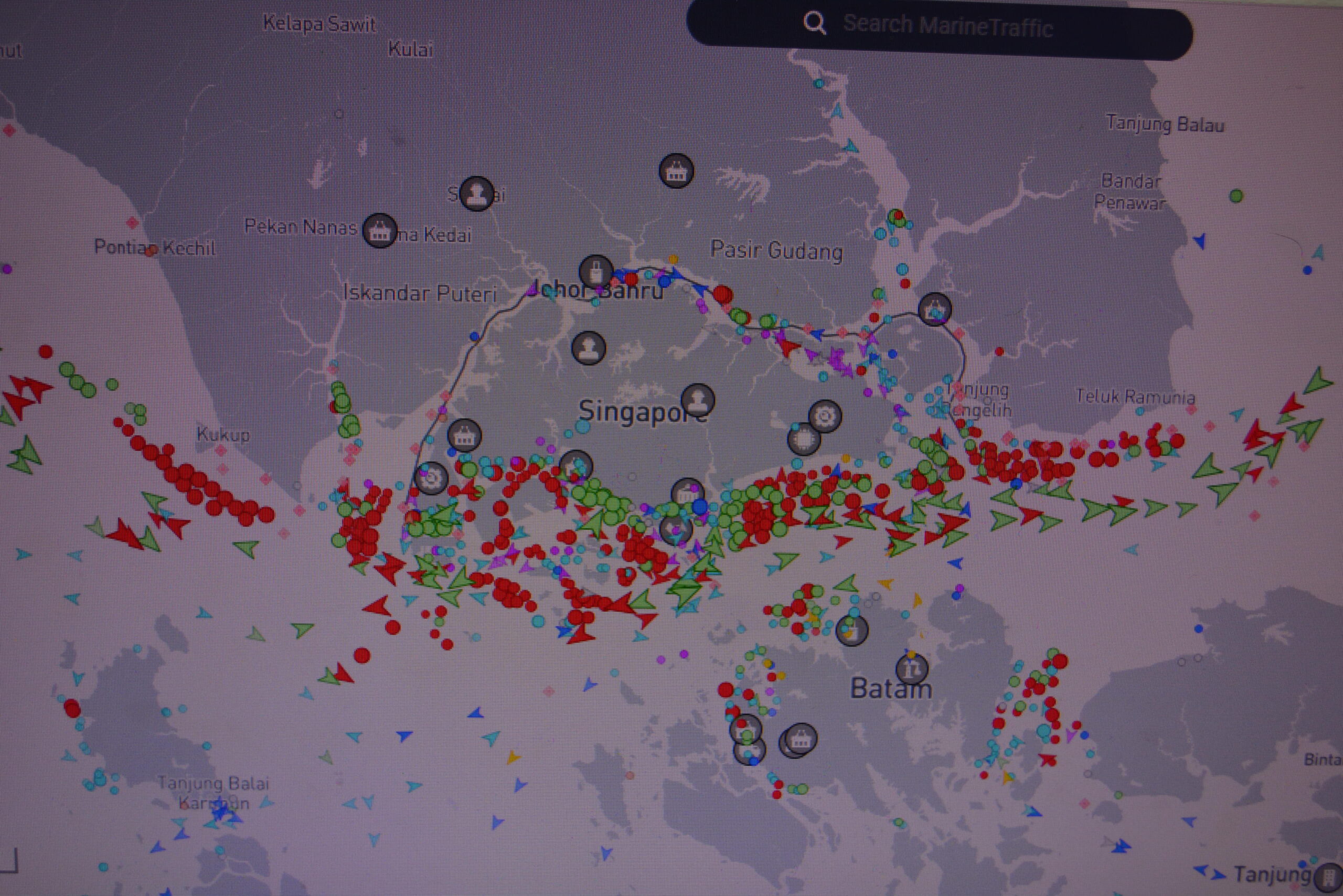Select green vessel dot near Bandar Penawar
Image resolution: width=1343 pixels, height=896 pixels.
pos(1236,196)
